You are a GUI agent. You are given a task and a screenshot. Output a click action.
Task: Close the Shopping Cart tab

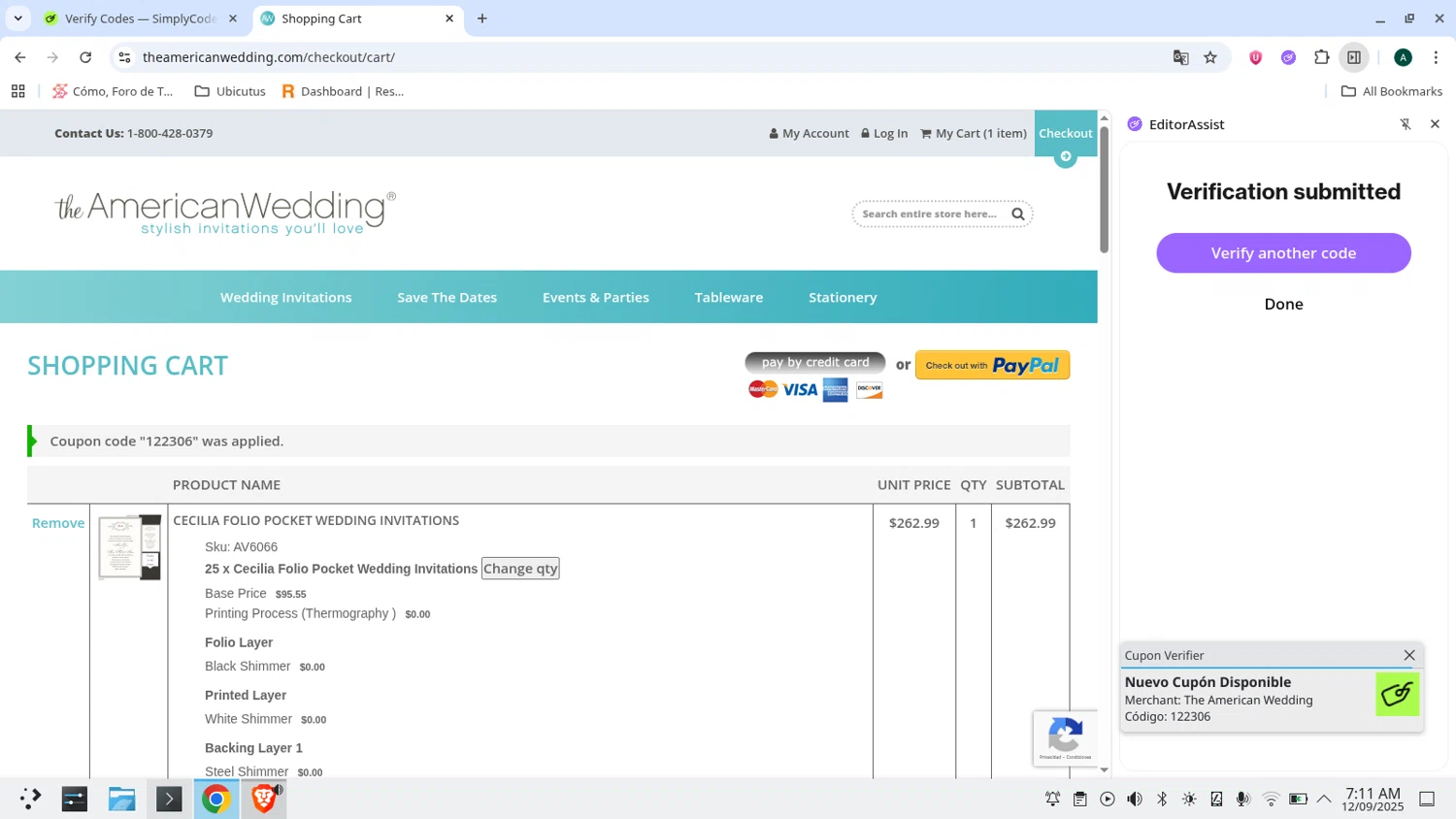click(449, 18)
